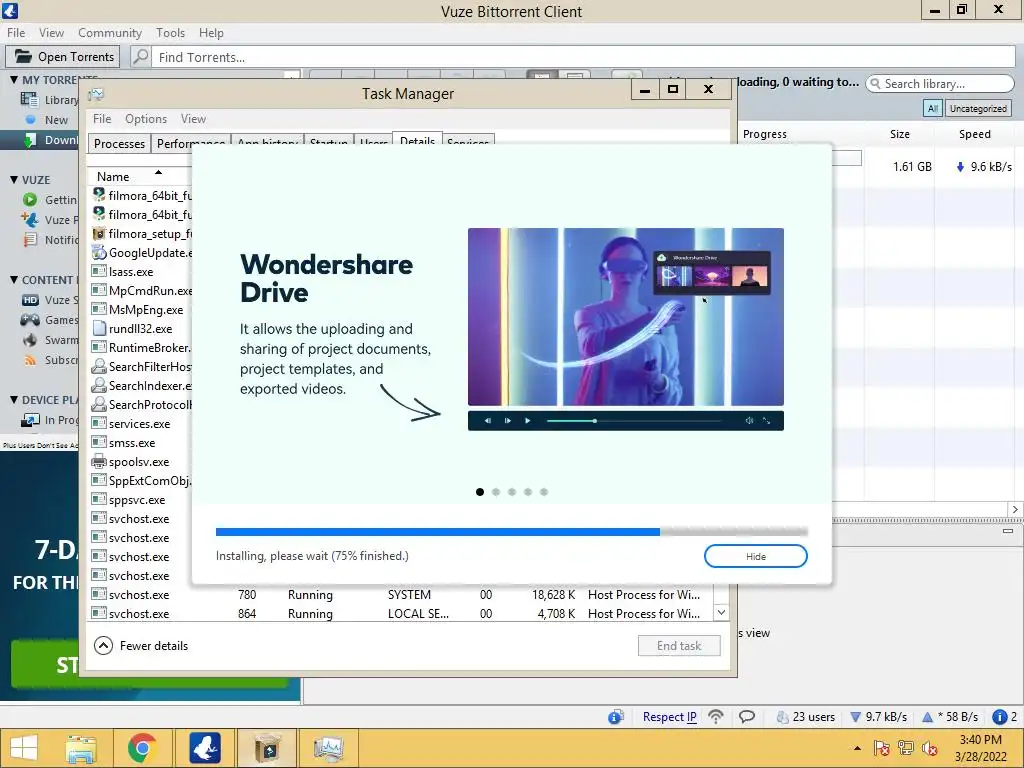Open the Vuze Community menu

[110, 33]
